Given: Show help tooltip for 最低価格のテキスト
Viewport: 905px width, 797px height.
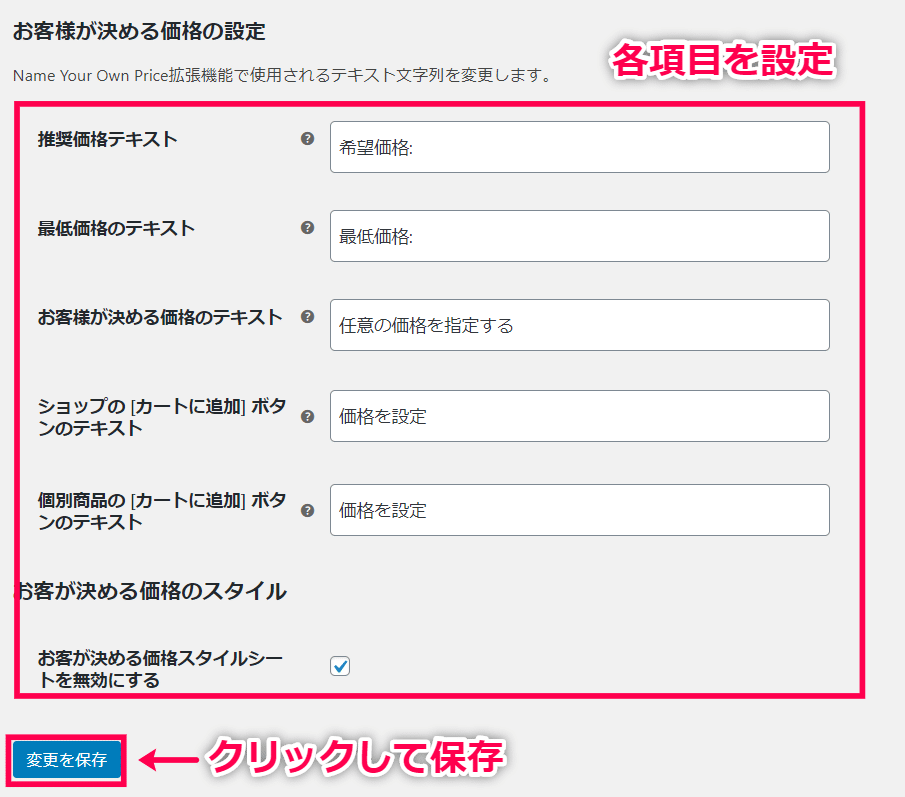Looking at the screenshot, I should pyautogui.click(x=308, y=227).
